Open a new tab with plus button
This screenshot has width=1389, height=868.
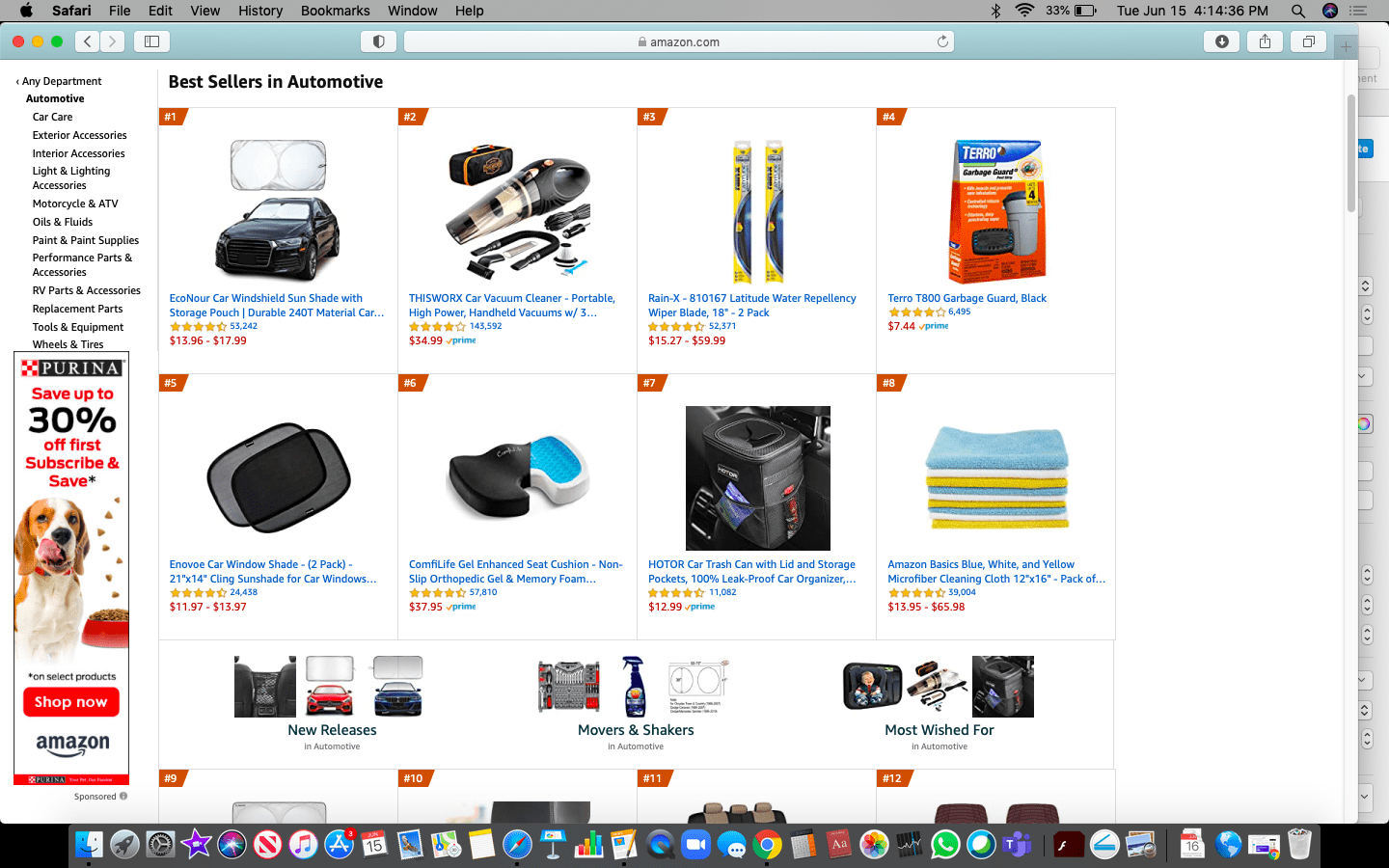(1346, 46)
